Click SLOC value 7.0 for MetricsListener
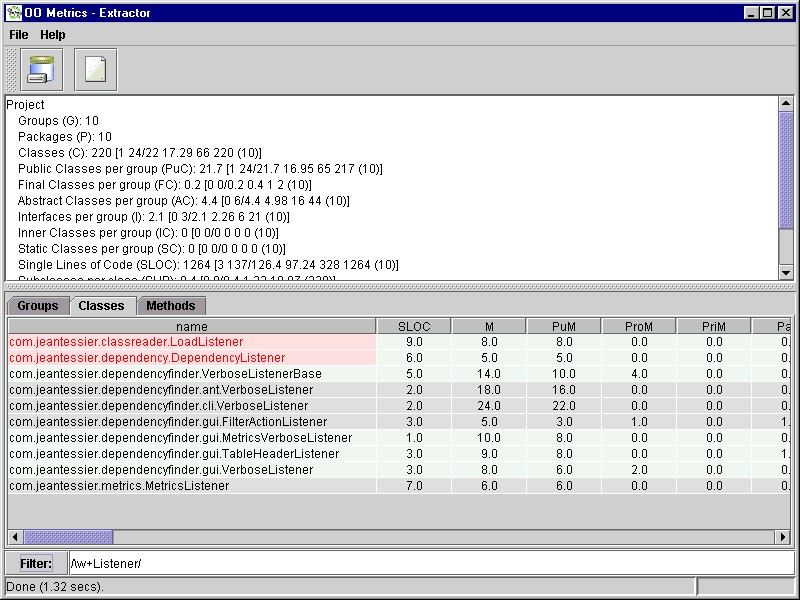Screen dimensions: 800x600 (x=414, y=486)
